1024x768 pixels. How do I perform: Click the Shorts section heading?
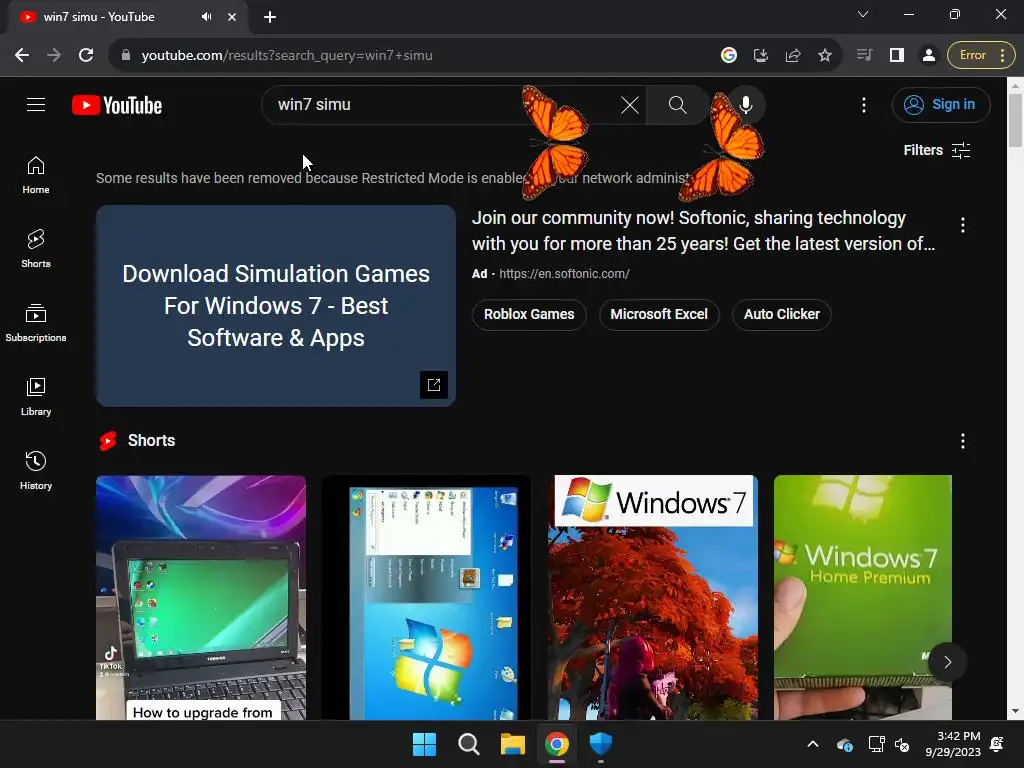pos(152,441)
